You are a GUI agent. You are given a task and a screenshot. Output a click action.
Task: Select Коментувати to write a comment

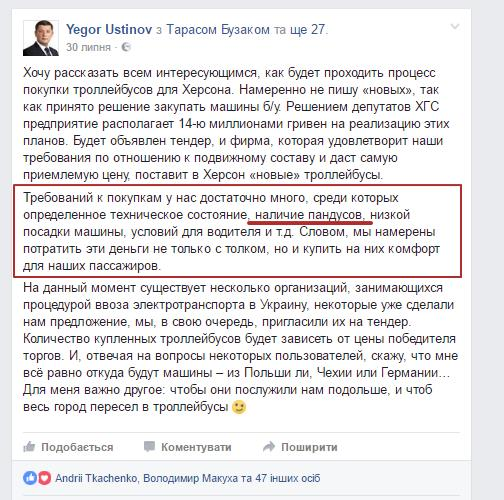point(196,447)
